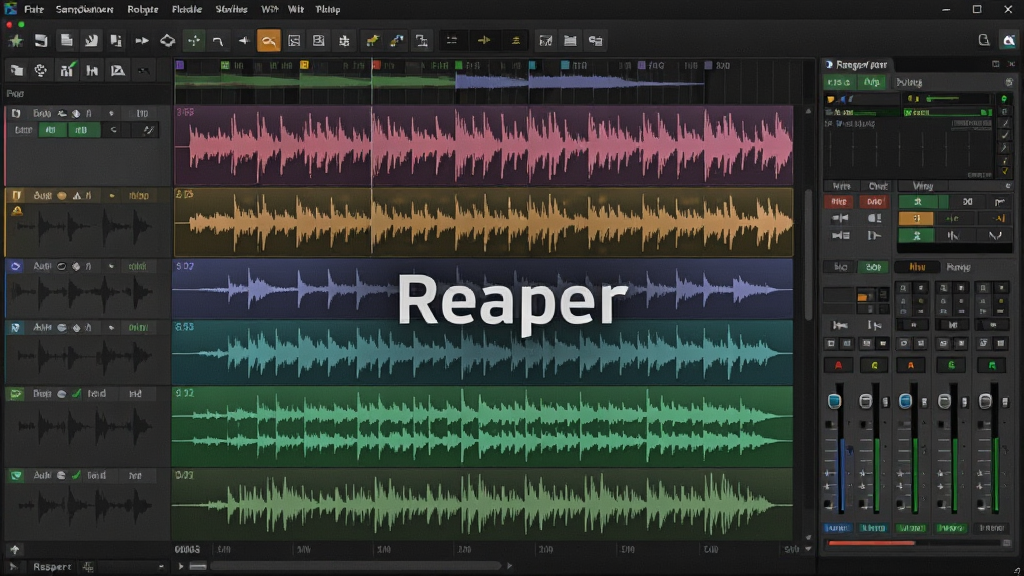Click the bottom green track's icon
Image resolution: width=1024 pixels, height=576 pixels.
pyautogui.click(x=16, y=476)
